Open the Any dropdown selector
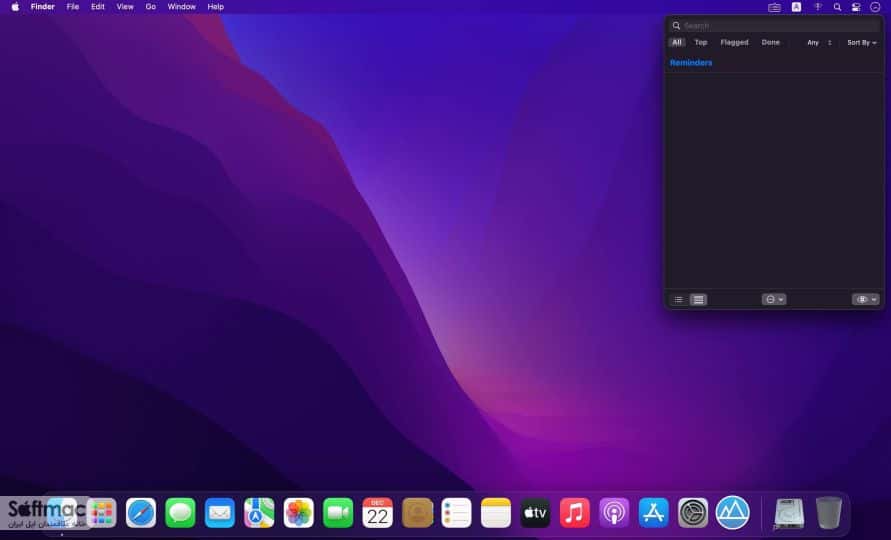 click(x=819, y=43)
